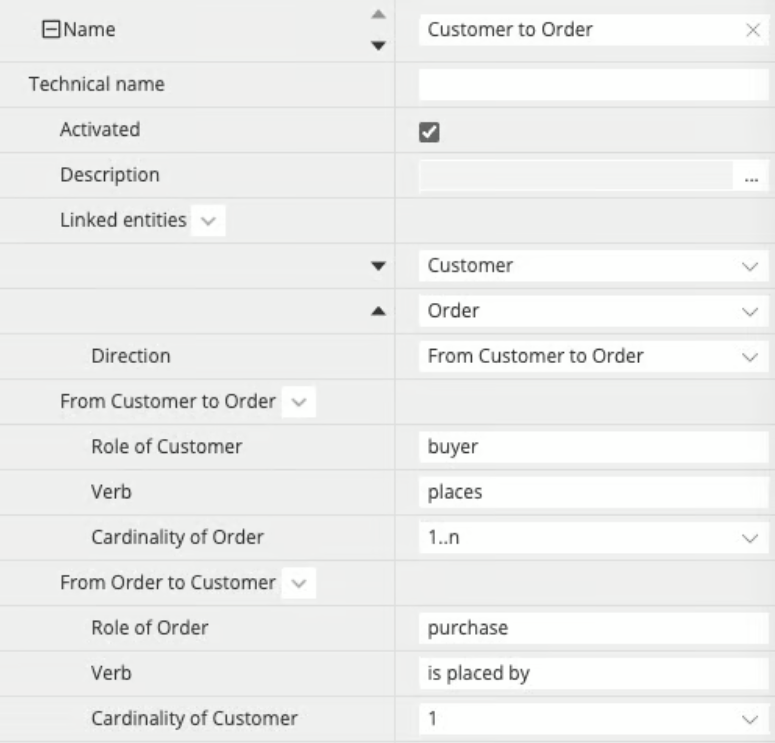
Task: Click the up sort arrow beside Name
Action: coord(378,14)
